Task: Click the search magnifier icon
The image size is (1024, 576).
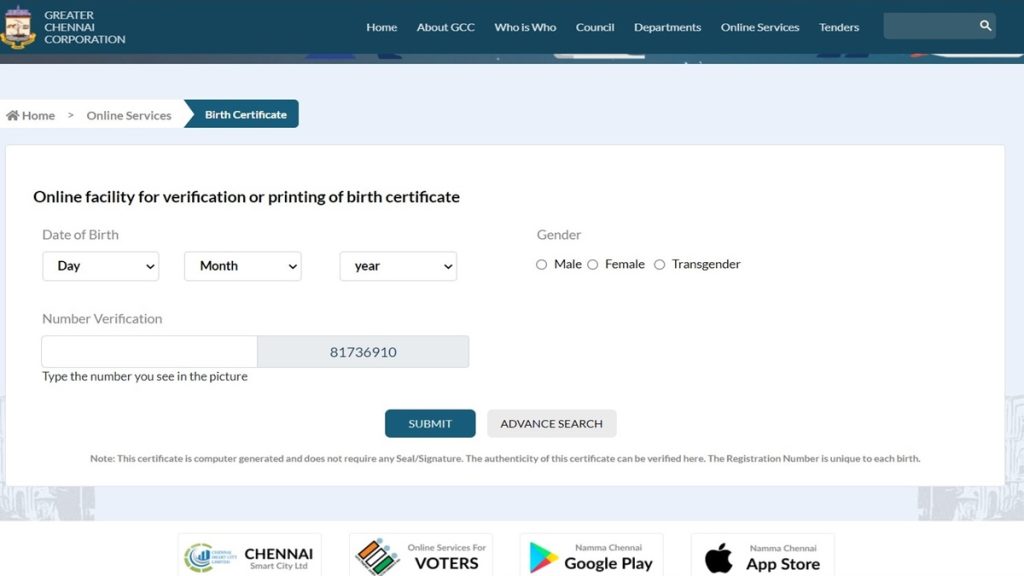Action: 985,25
